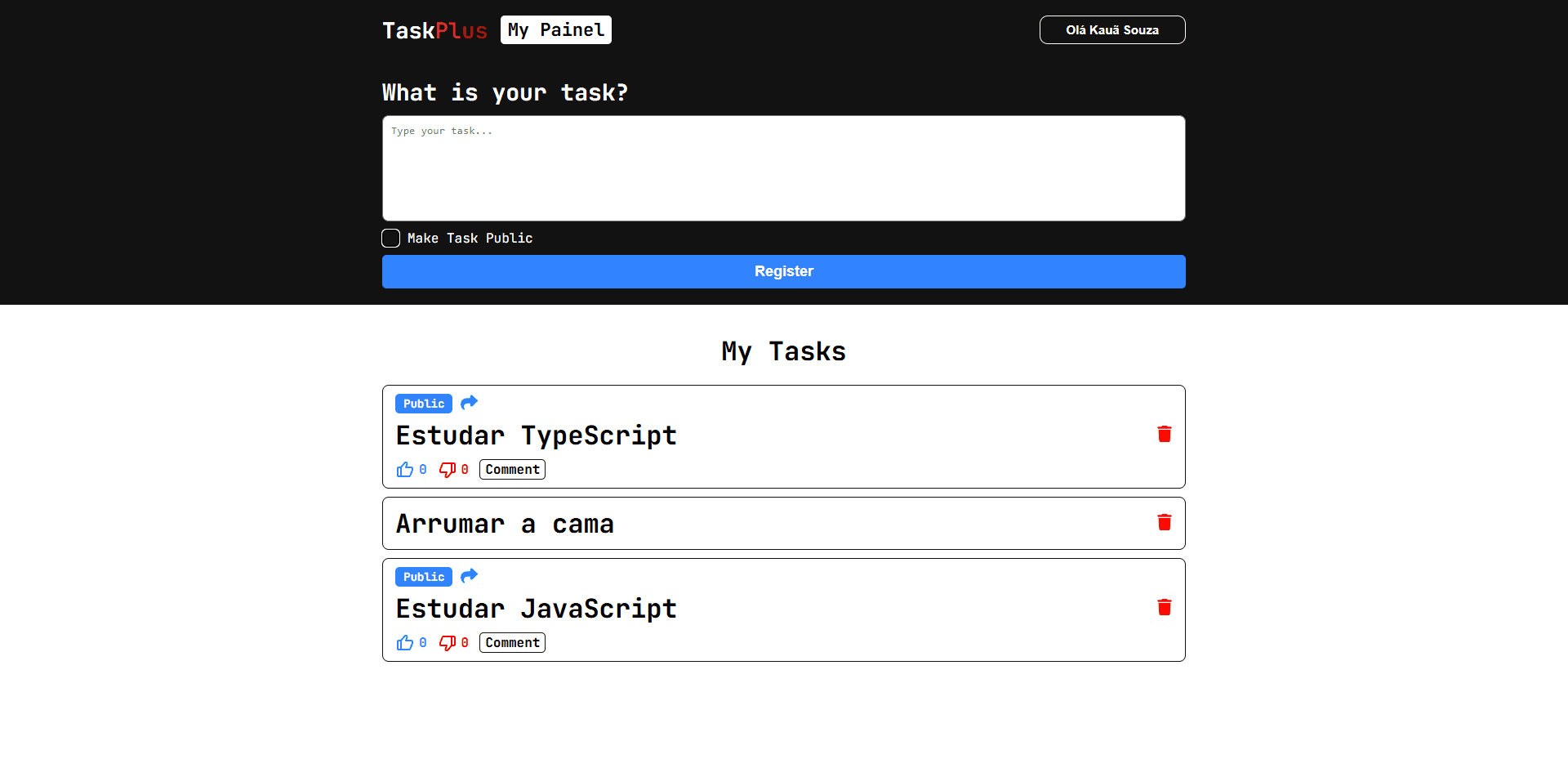Focus the Type your task text area
The height and width of the screenshot is (777, 1568).
pos(783,168)
